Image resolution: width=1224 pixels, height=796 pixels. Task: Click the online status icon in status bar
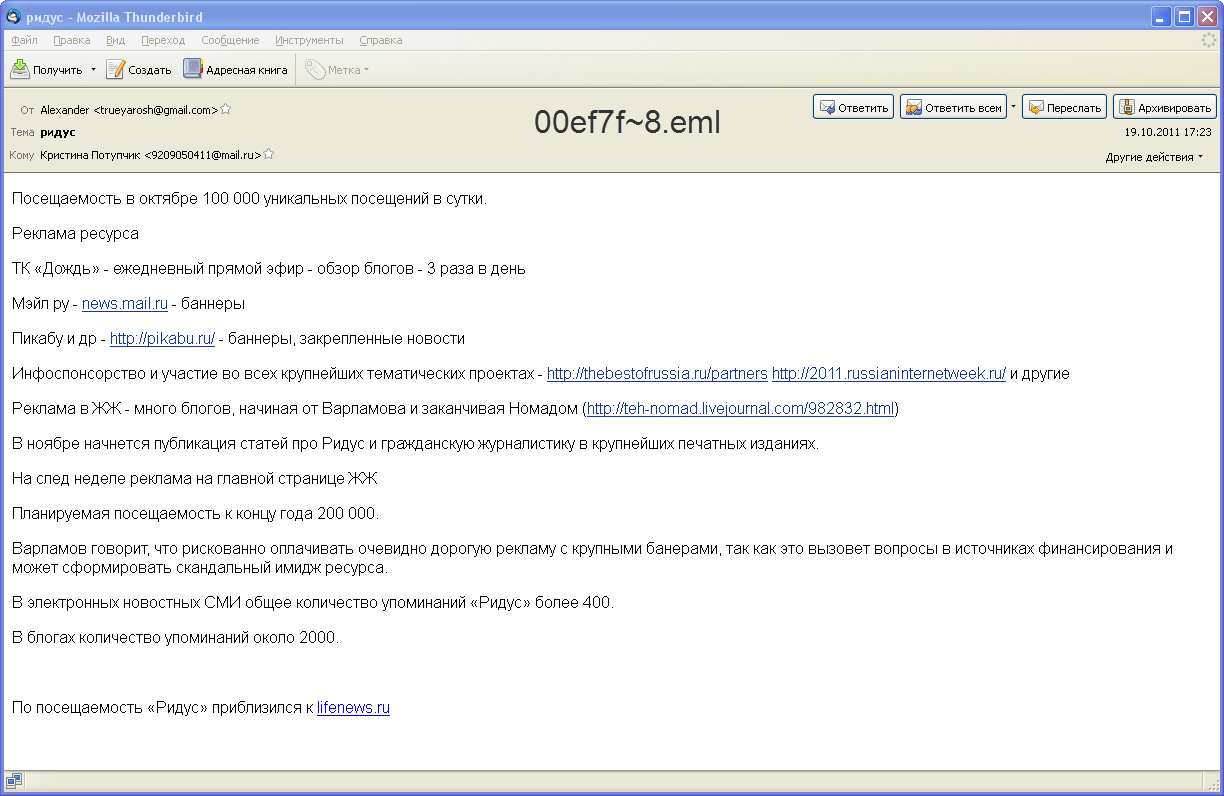[14, 781]
